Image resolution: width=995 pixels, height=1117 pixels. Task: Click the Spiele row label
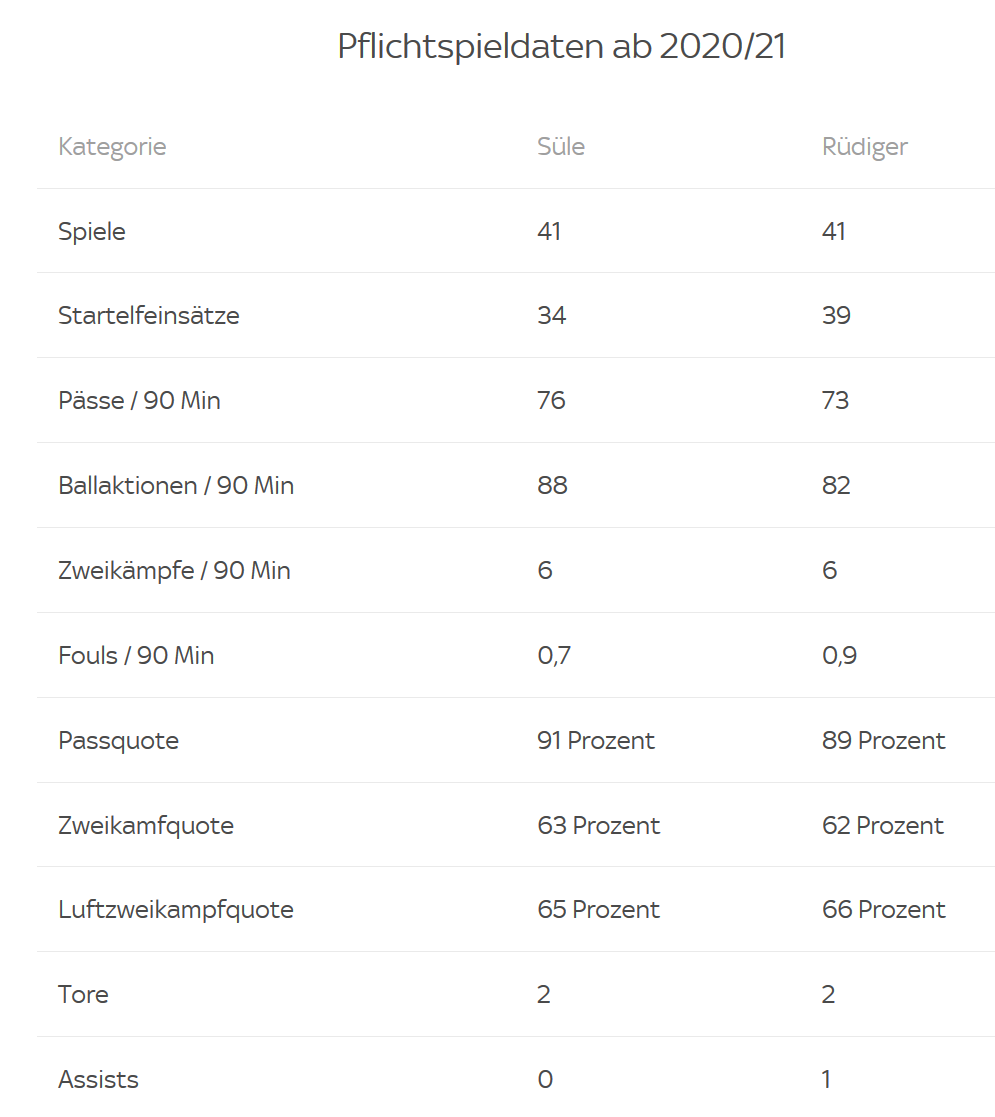tap(92, 232)
